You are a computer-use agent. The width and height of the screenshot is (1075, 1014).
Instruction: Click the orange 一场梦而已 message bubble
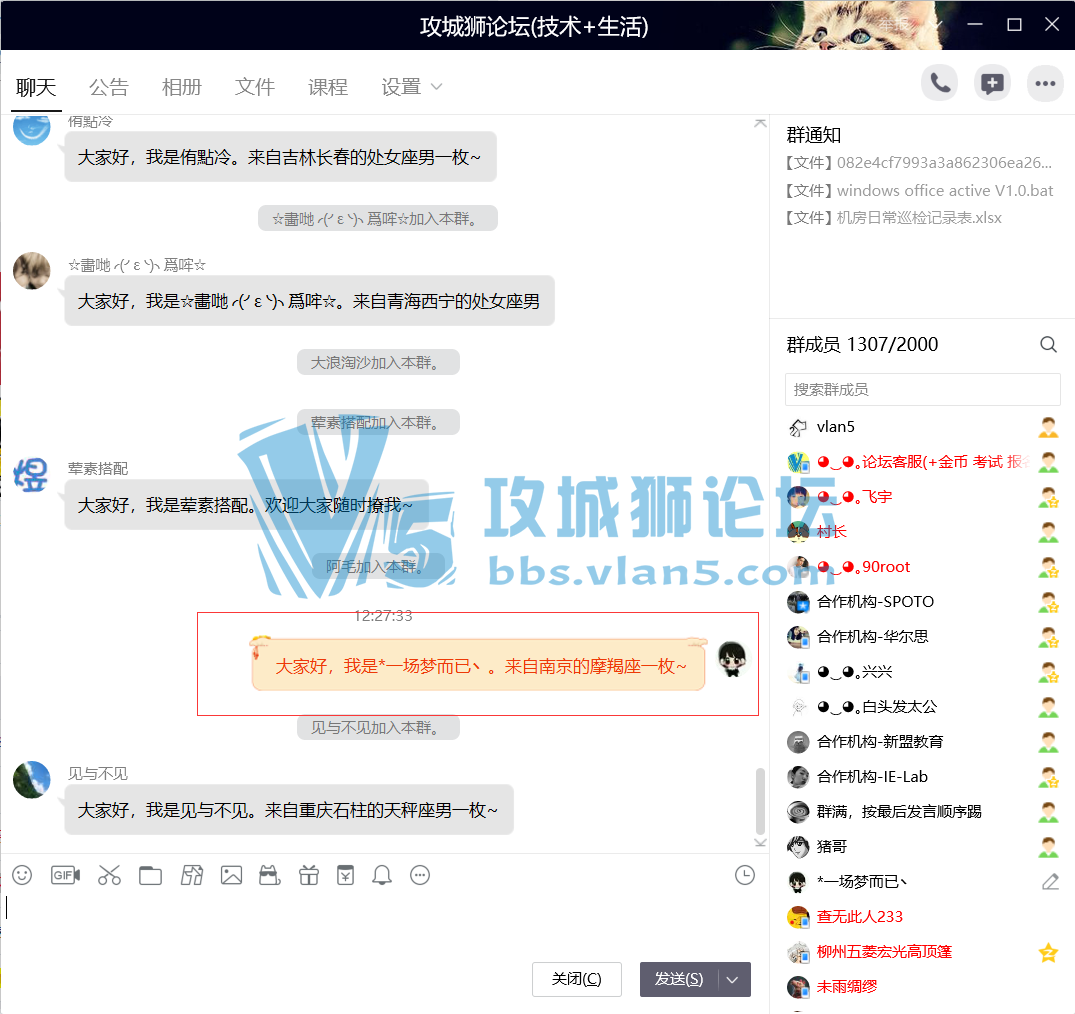click(x=479, y=665)
